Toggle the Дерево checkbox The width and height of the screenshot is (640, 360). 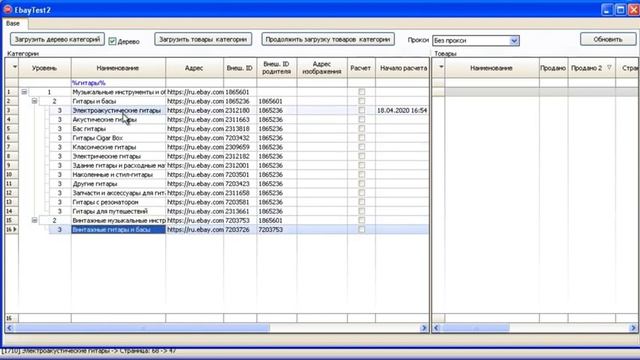(x=113, y=41)
